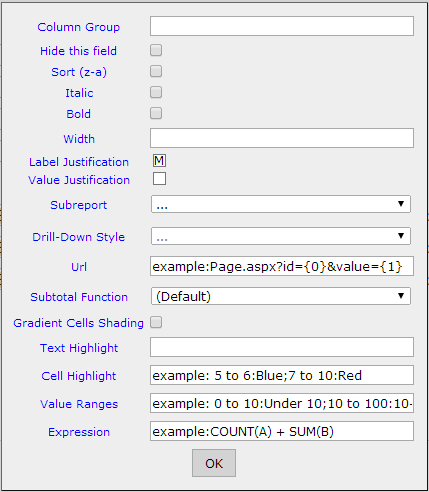Click the empty Value Justification box

159,179
